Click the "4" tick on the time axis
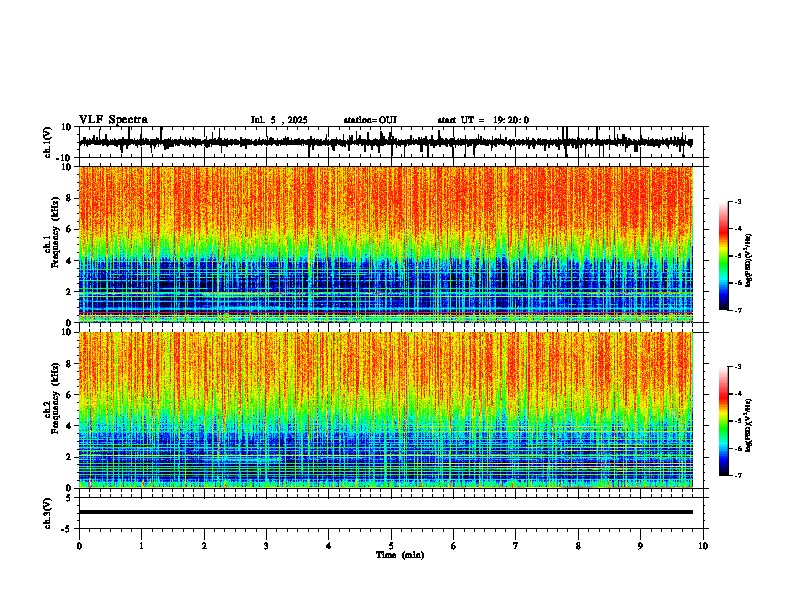 pos(329,546)
